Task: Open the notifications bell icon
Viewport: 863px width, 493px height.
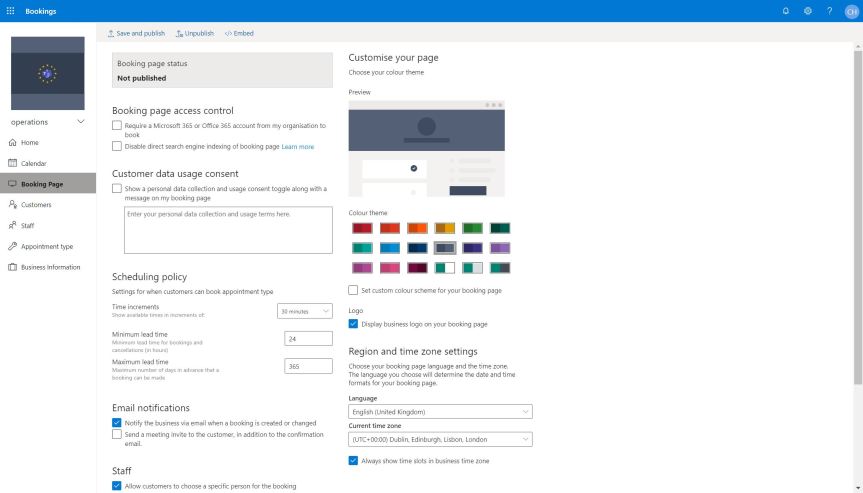Action: [x=786, y=10]
